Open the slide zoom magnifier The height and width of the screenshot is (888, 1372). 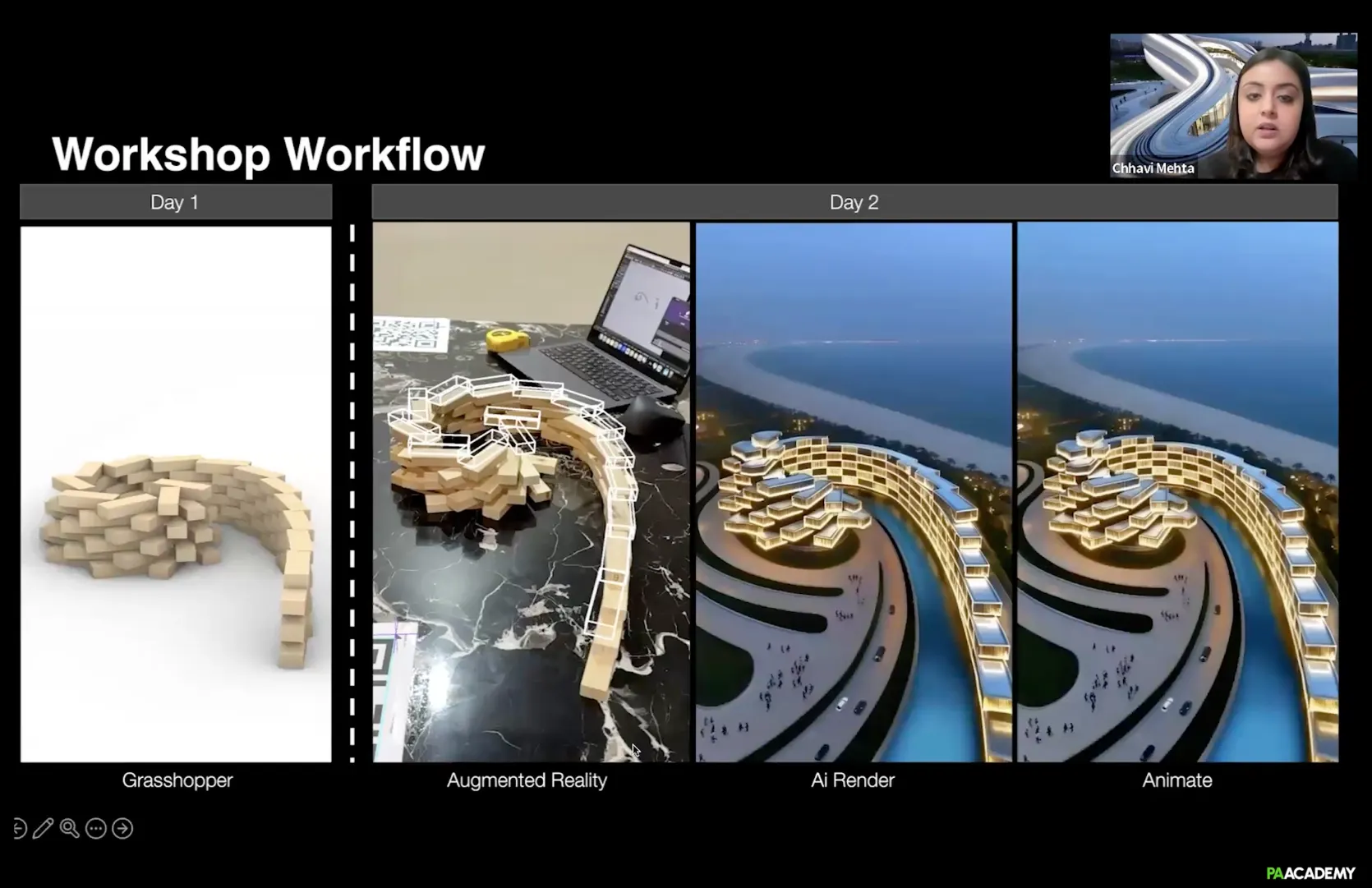click(70, 829)
